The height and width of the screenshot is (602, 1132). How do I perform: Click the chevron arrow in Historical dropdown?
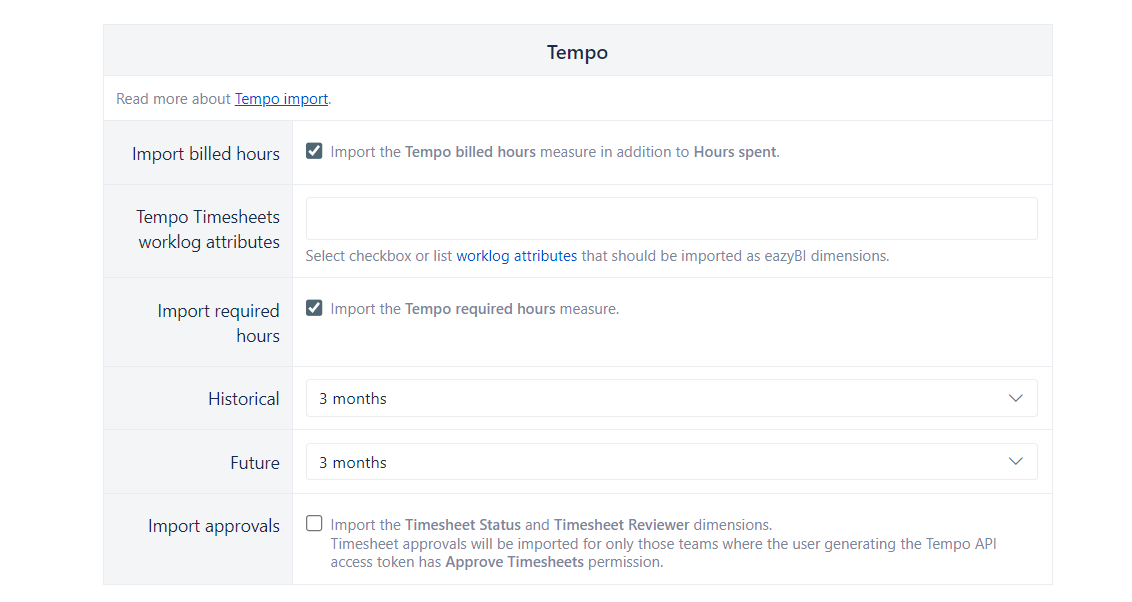click(1016, 398)
